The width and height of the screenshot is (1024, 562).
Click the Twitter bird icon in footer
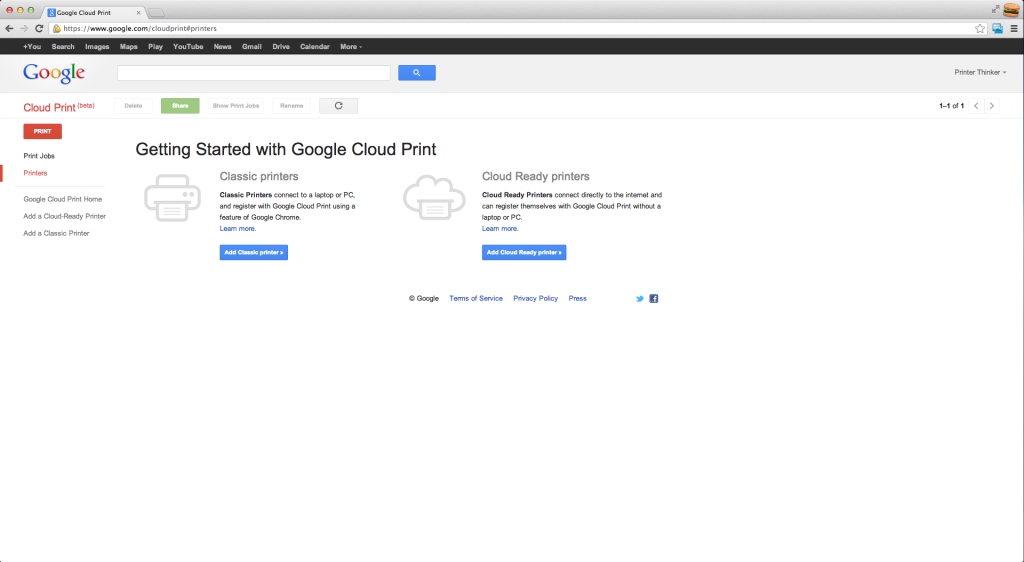click(x=640, y=299)
